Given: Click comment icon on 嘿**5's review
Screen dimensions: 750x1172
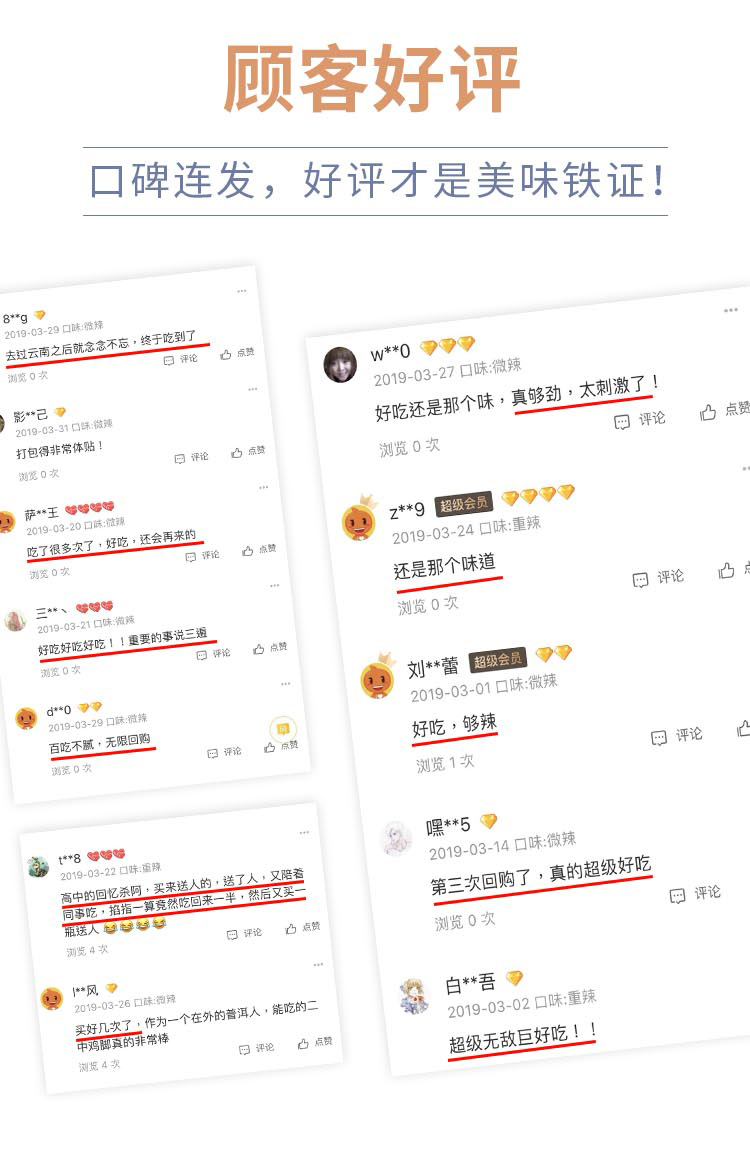Looking at the screenshot, I should click(x=677, y=896).
